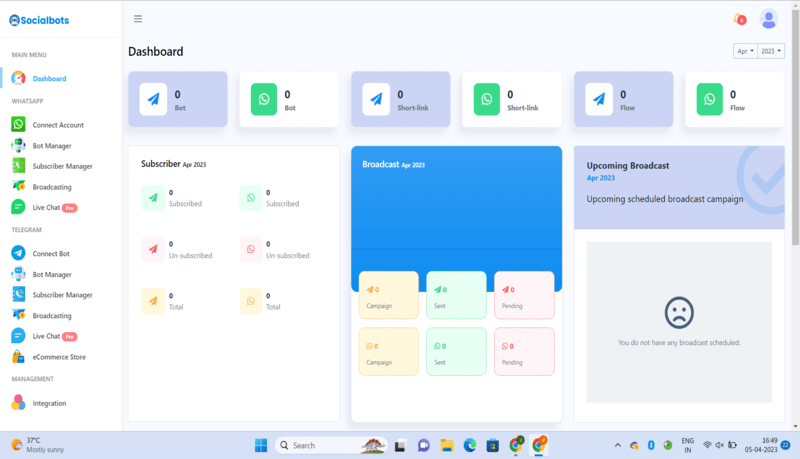Open WhatsApp Bot Manager

(52, 146)
